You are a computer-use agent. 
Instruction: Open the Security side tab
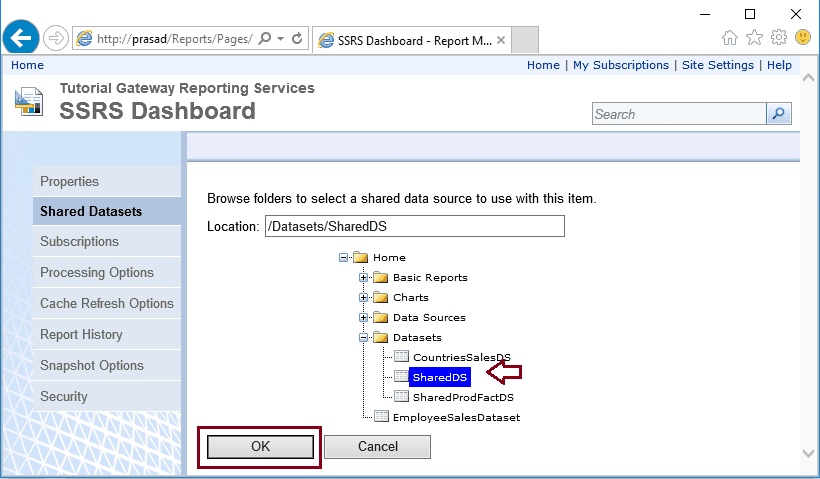(107, 396)
